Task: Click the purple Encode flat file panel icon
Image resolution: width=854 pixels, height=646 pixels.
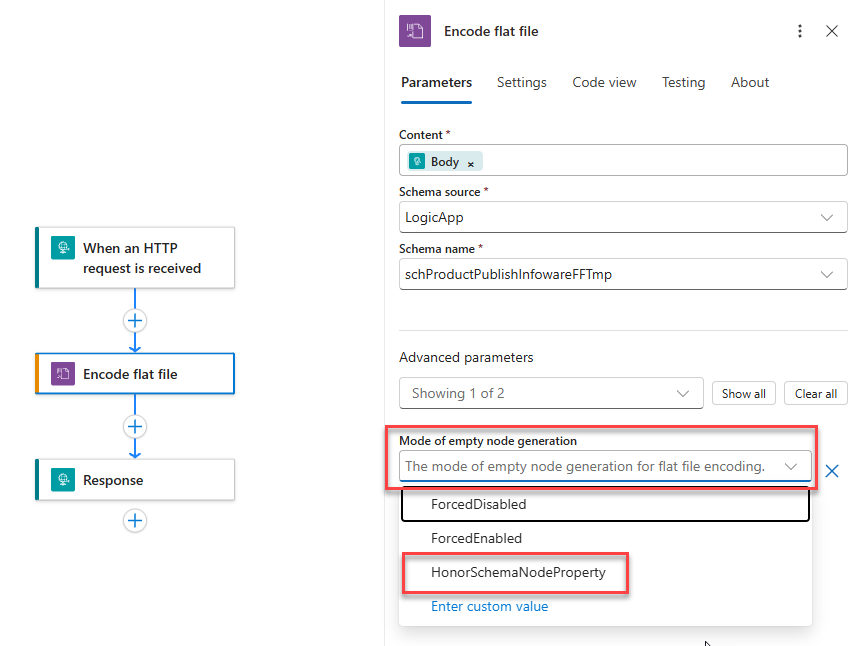Action: [415, 31]
